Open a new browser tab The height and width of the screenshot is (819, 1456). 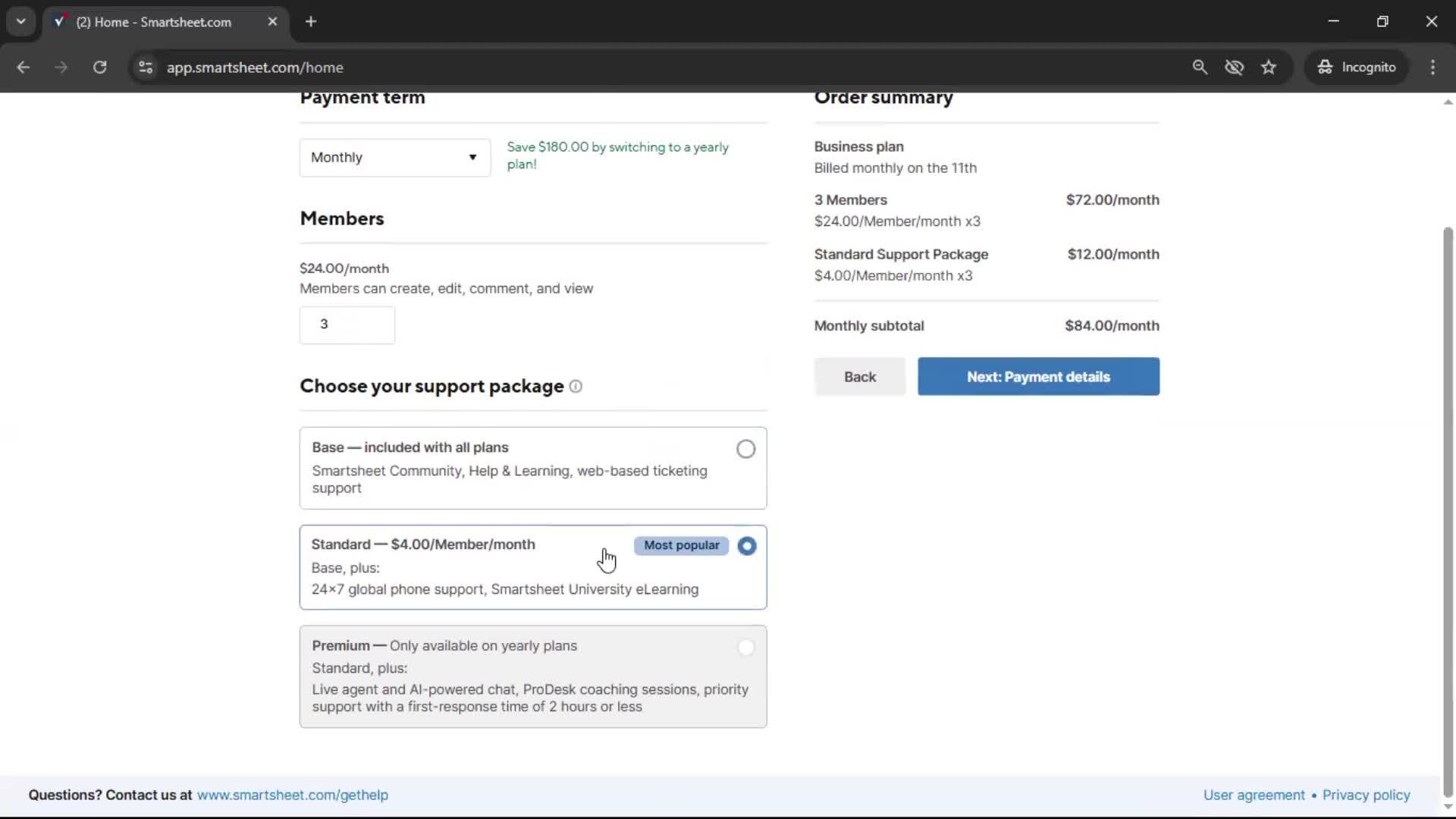311,21
